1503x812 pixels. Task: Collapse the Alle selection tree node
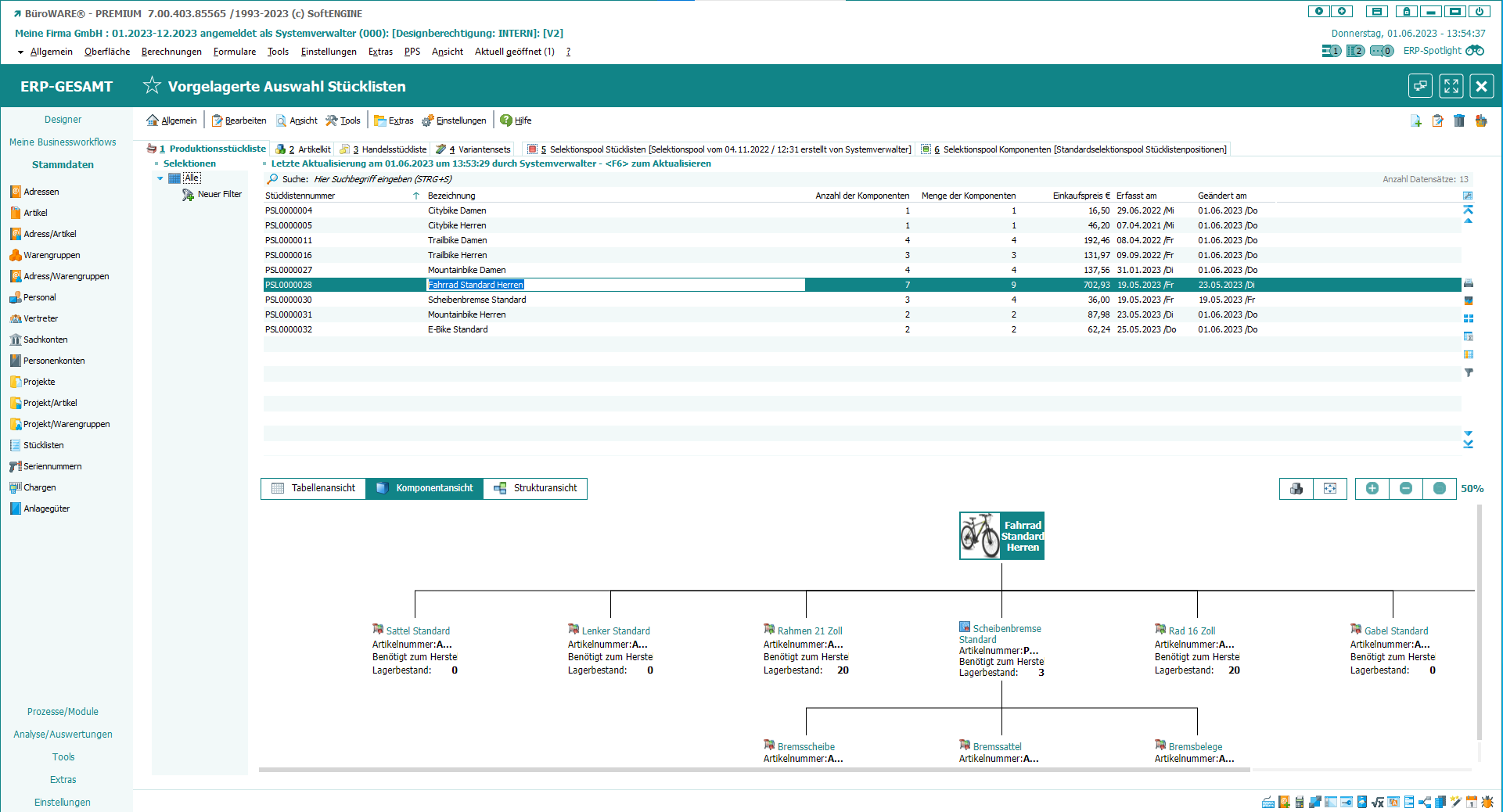160,178
